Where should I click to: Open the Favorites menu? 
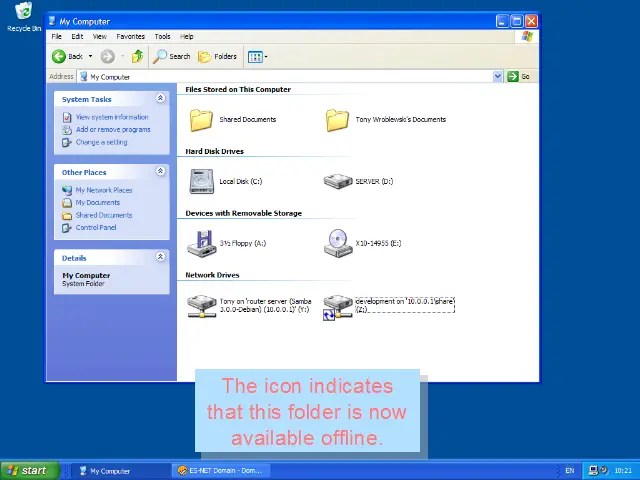tap(130, 37)
